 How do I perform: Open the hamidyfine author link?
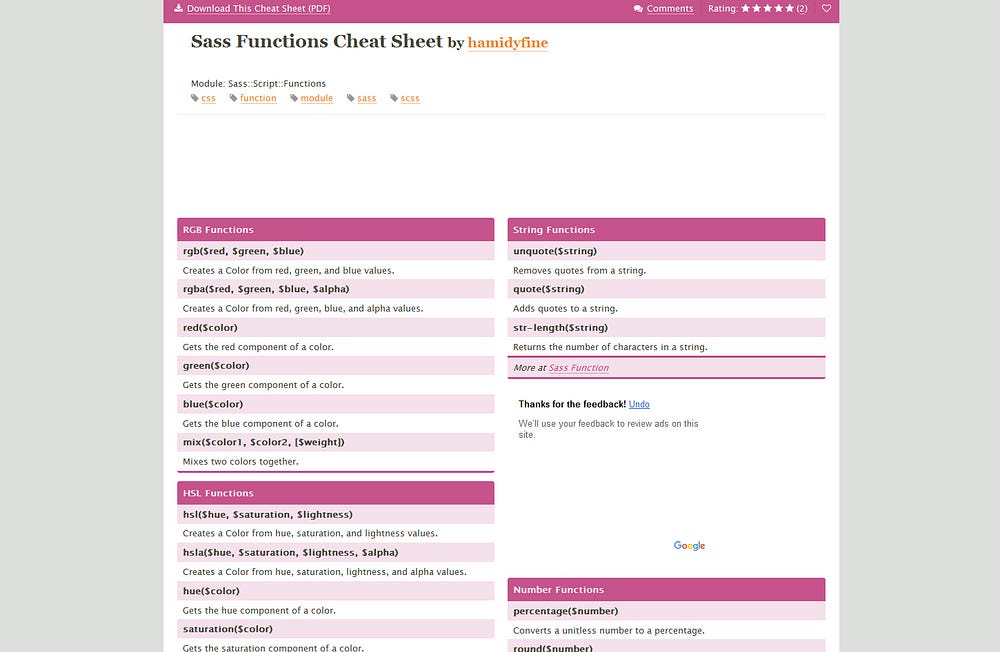coord(508,43)
